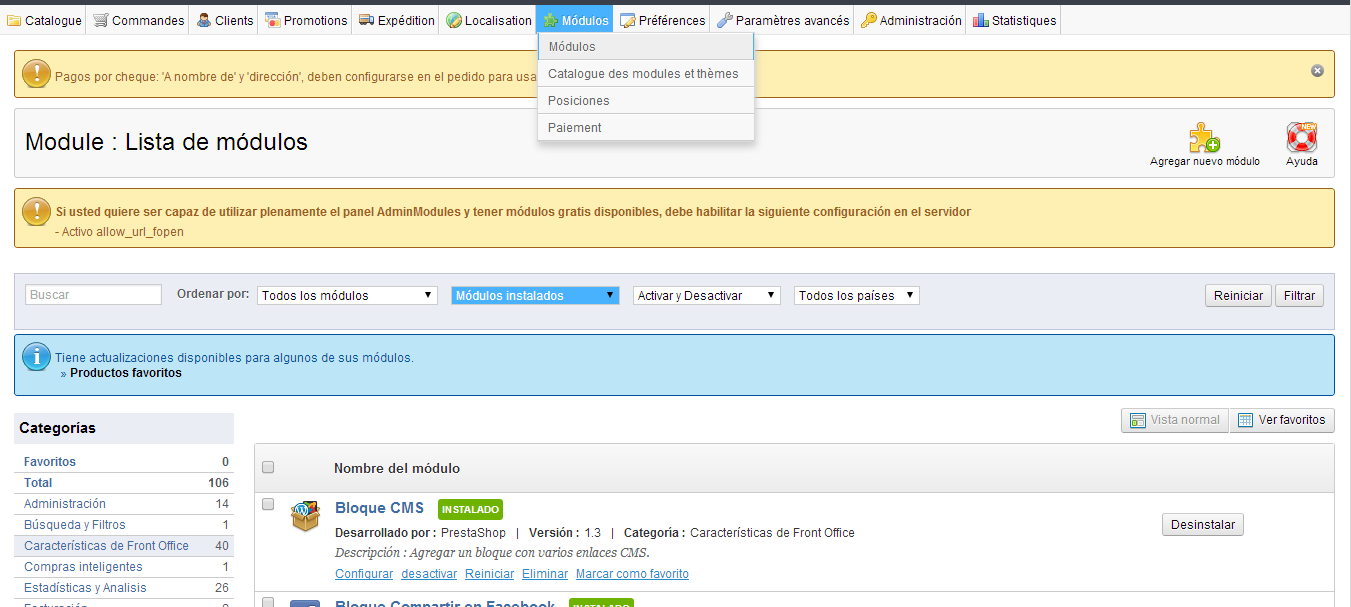Open the Activar y Desactivar dropdown

[707, 295]
